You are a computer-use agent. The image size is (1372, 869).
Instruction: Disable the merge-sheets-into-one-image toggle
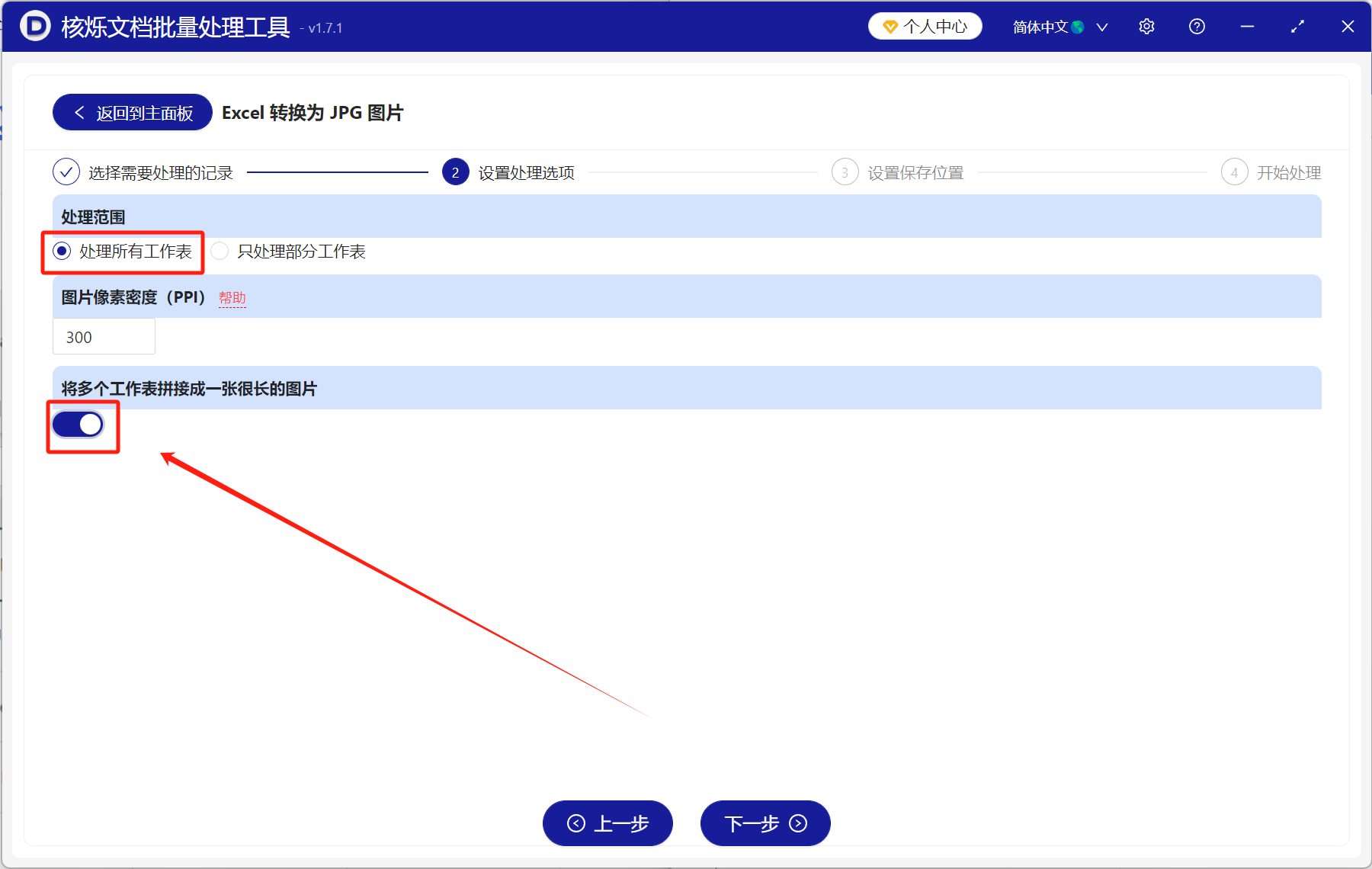[x=79, y=425]
